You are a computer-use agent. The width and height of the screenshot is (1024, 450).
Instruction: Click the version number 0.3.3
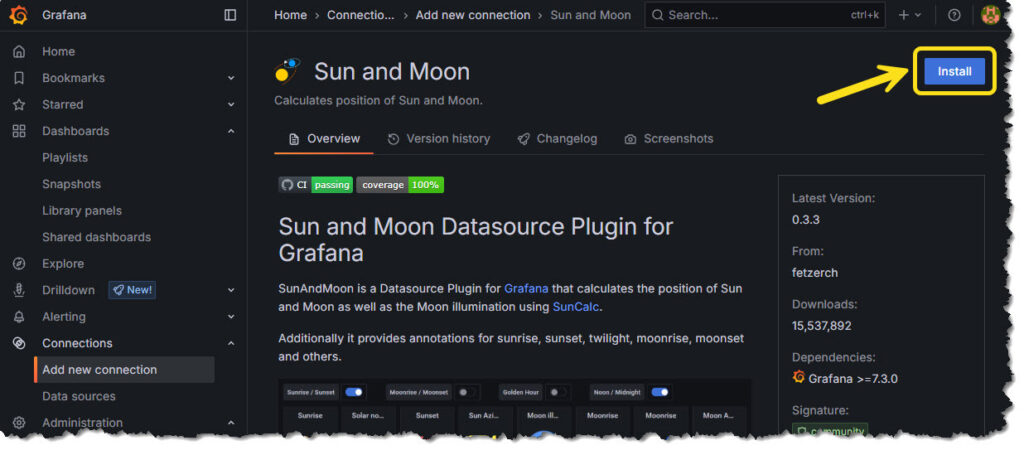coord(805,219)
